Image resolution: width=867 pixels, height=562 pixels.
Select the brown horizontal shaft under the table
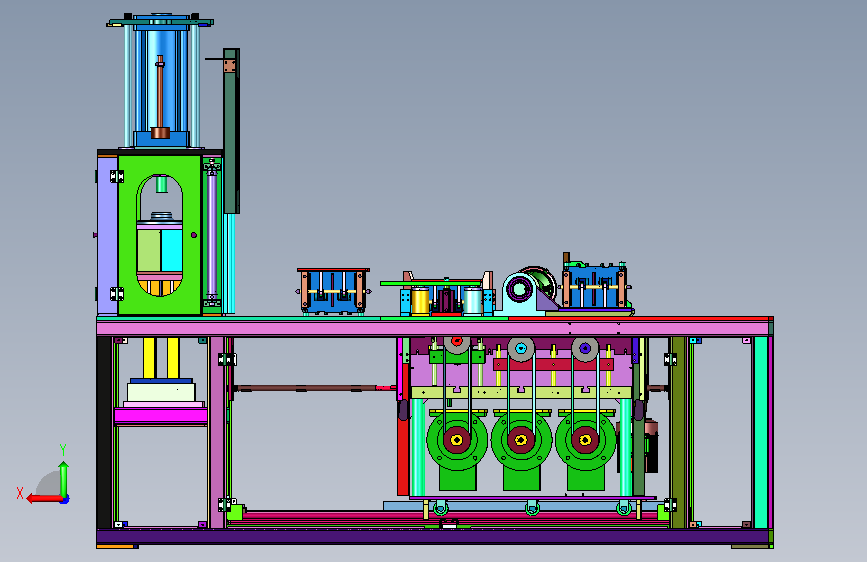coord(314,388)
